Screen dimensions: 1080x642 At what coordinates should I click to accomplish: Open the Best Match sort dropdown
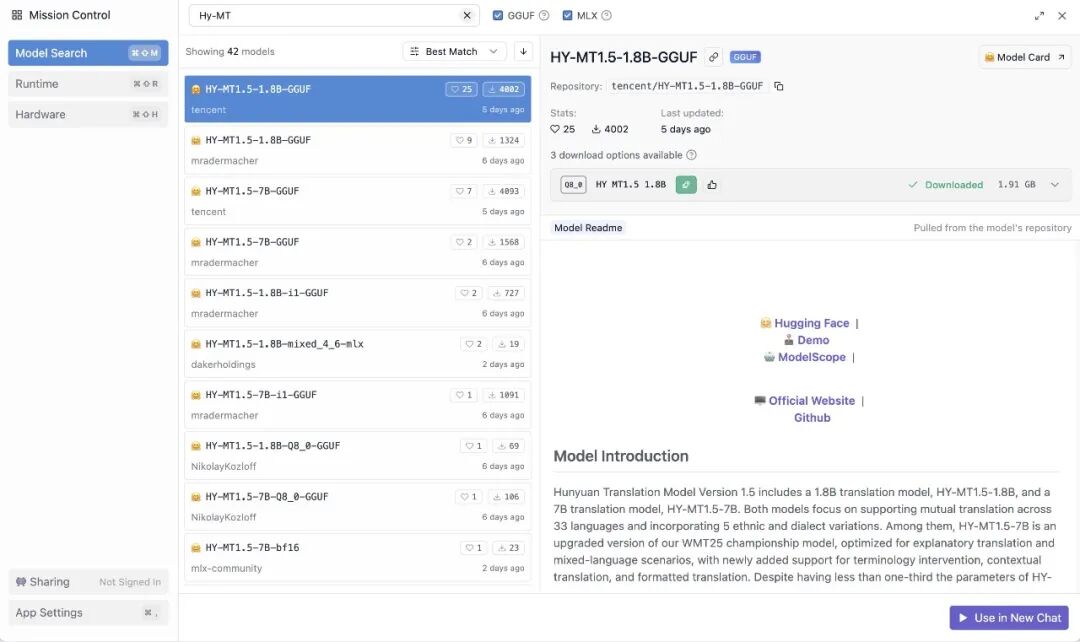pyautogui.click(x=455, y=52)
